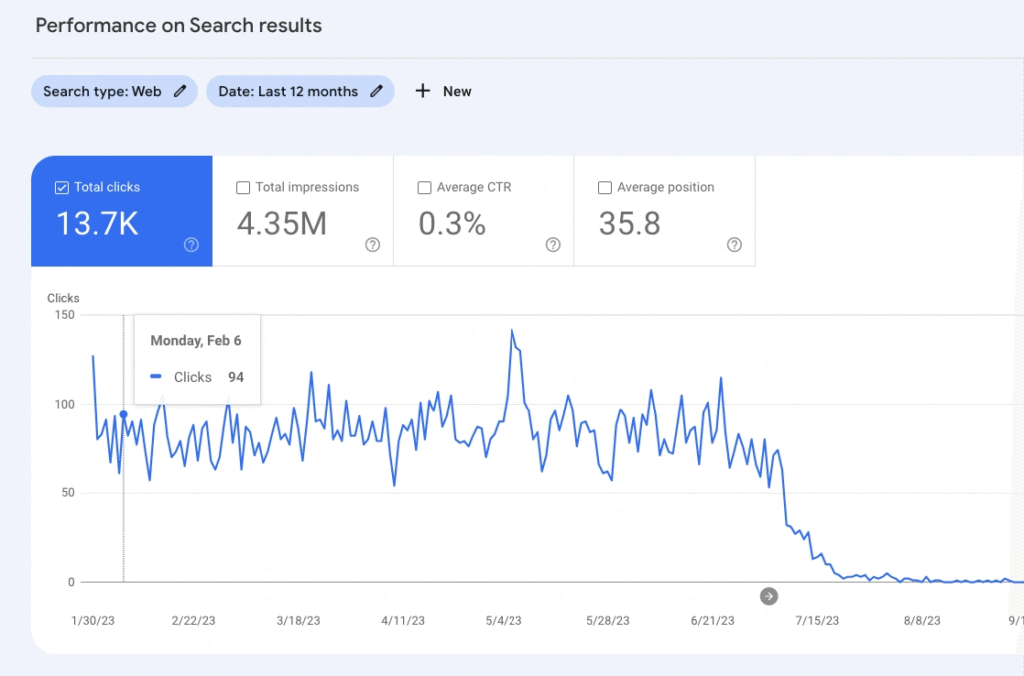This screenshot has height=676, width=1024.
Task: Enable the Total impressions checkbox
Action: point(243,187)
